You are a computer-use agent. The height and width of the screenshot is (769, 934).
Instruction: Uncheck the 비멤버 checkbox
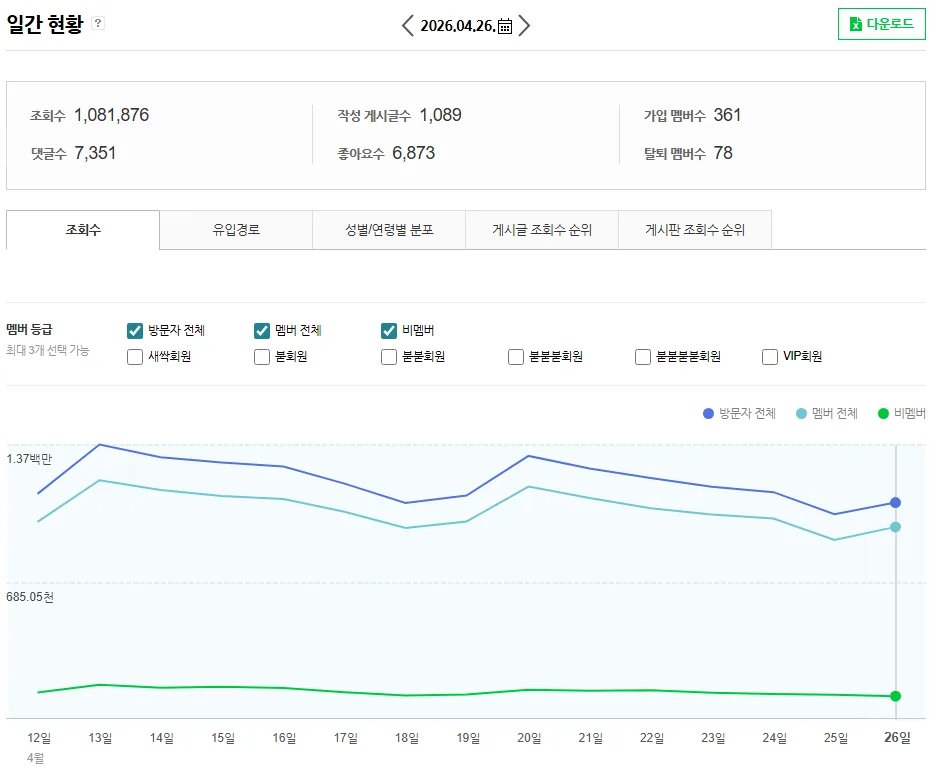point(388,331)
